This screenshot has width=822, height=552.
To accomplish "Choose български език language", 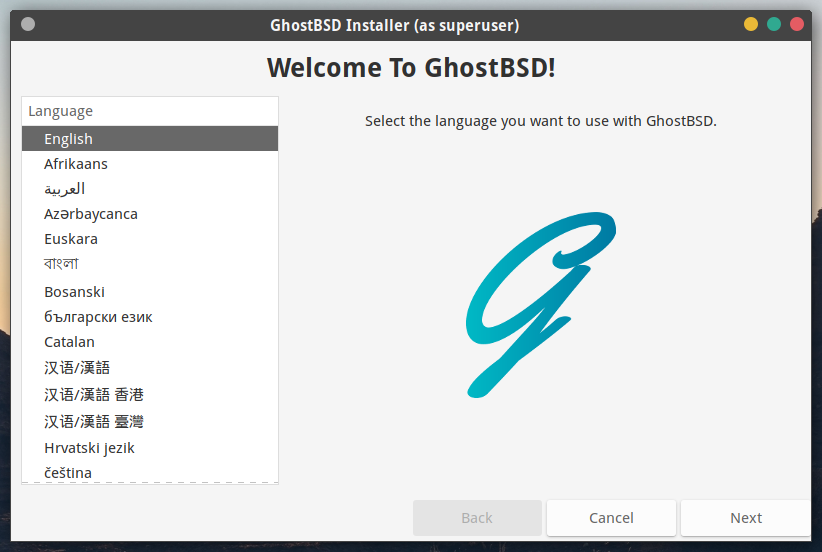I will (x=150, y=317).
